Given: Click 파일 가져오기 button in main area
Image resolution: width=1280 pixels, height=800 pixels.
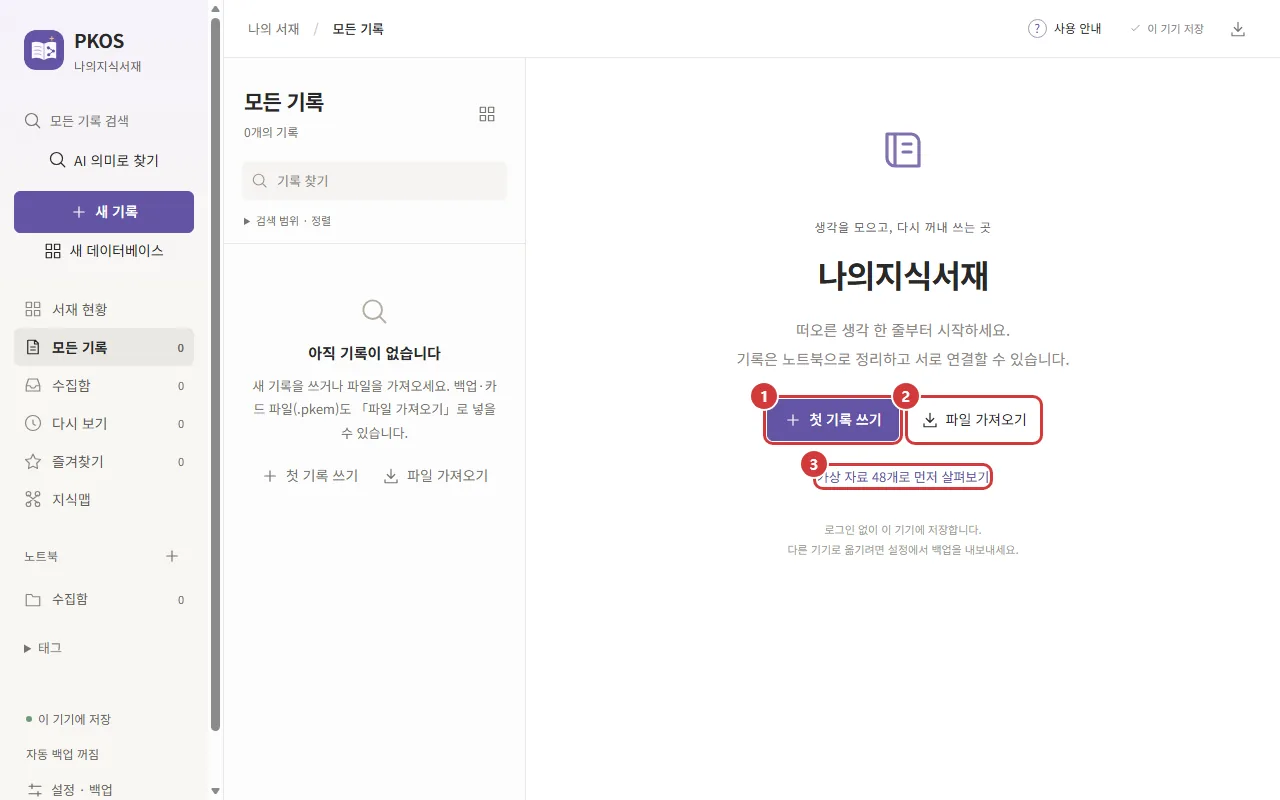Looking at the screenshot, I should tap(974, 420).
